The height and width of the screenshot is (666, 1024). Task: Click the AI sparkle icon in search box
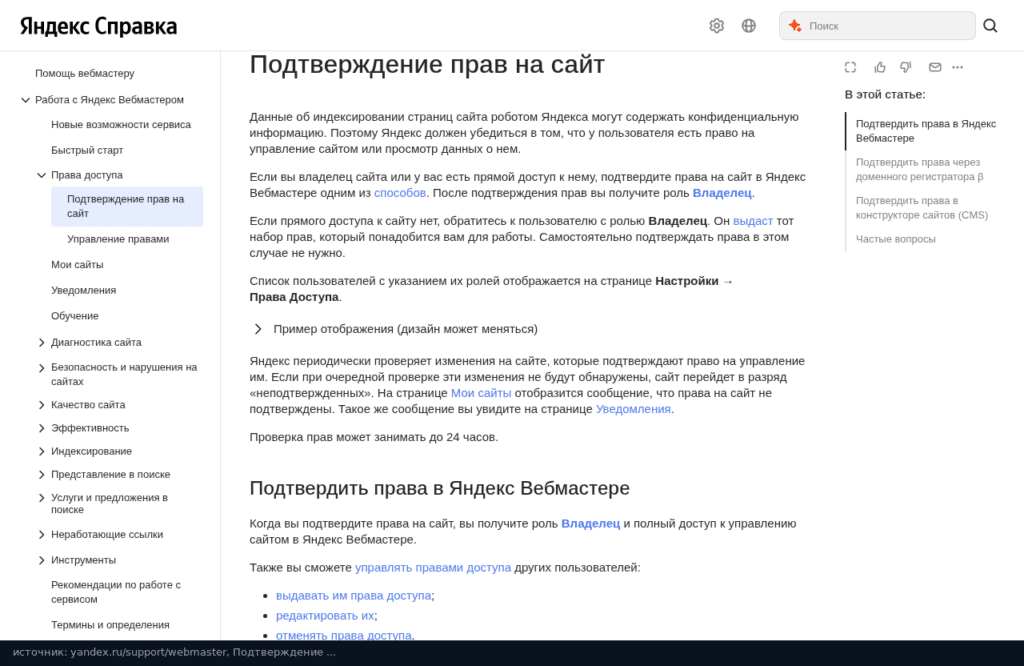click(795, 25)
